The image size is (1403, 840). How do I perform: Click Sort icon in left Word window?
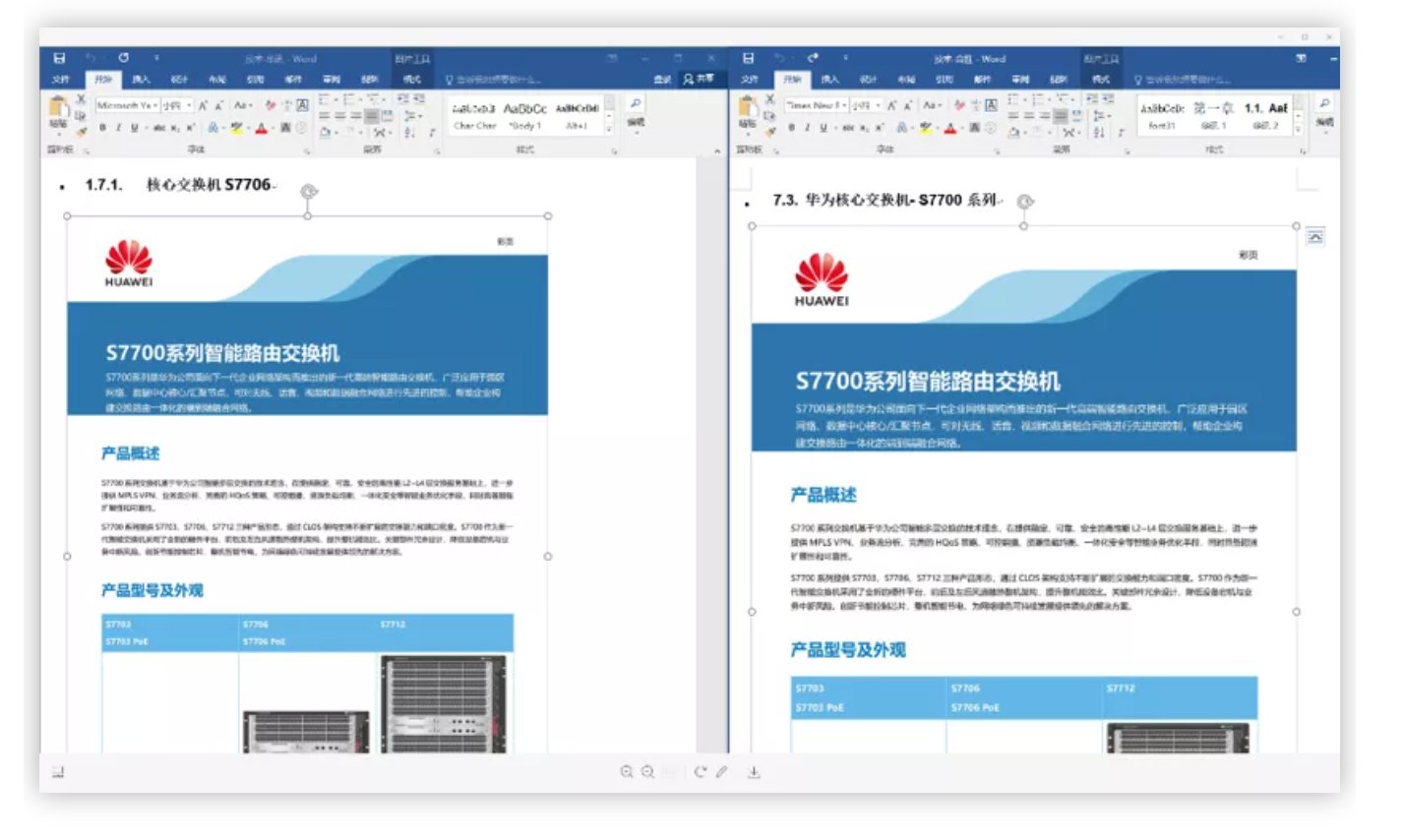point(410,132)
